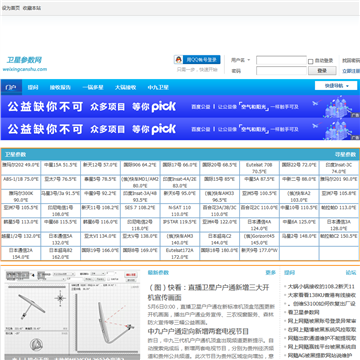360x360 pixels.
Task: Open the 新天12号 57.0°E satellite entry
Action: 100,165
